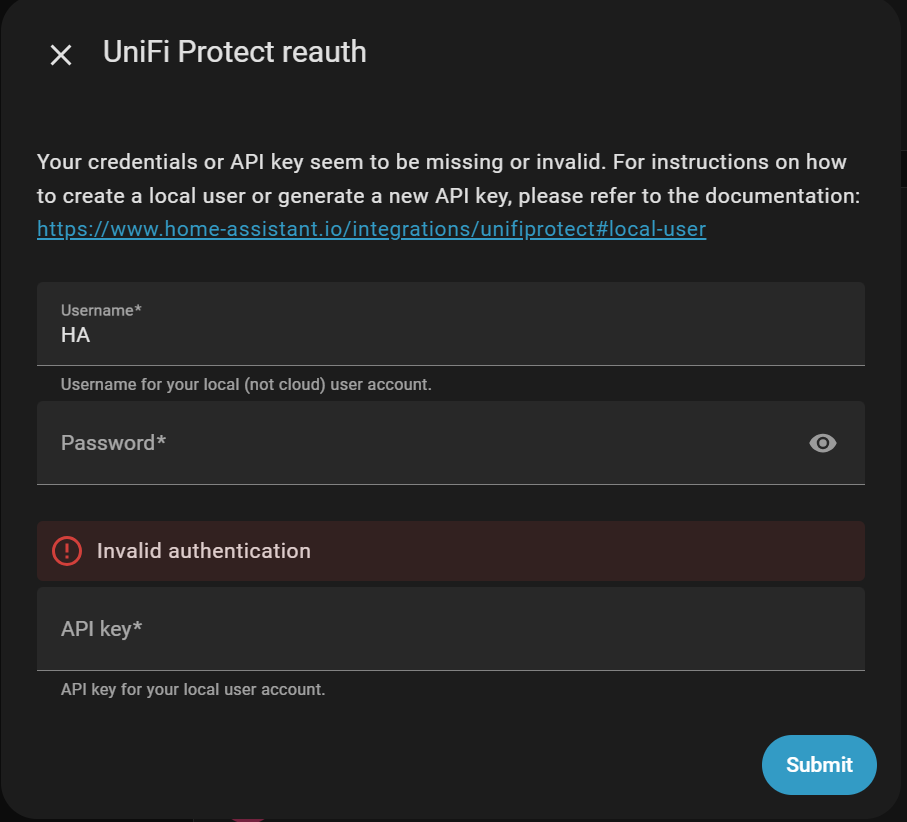
Task: Click the "HA" username value
Action: [x=76, y=336]
